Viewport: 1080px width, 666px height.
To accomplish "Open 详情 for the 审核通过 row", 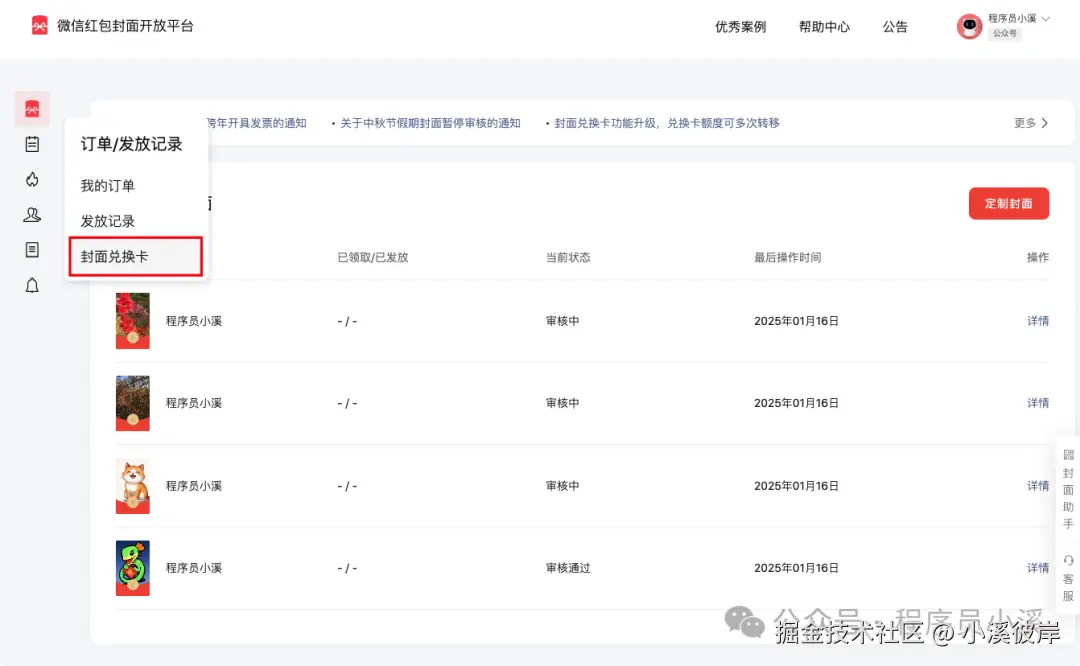I will point(1037,567).
